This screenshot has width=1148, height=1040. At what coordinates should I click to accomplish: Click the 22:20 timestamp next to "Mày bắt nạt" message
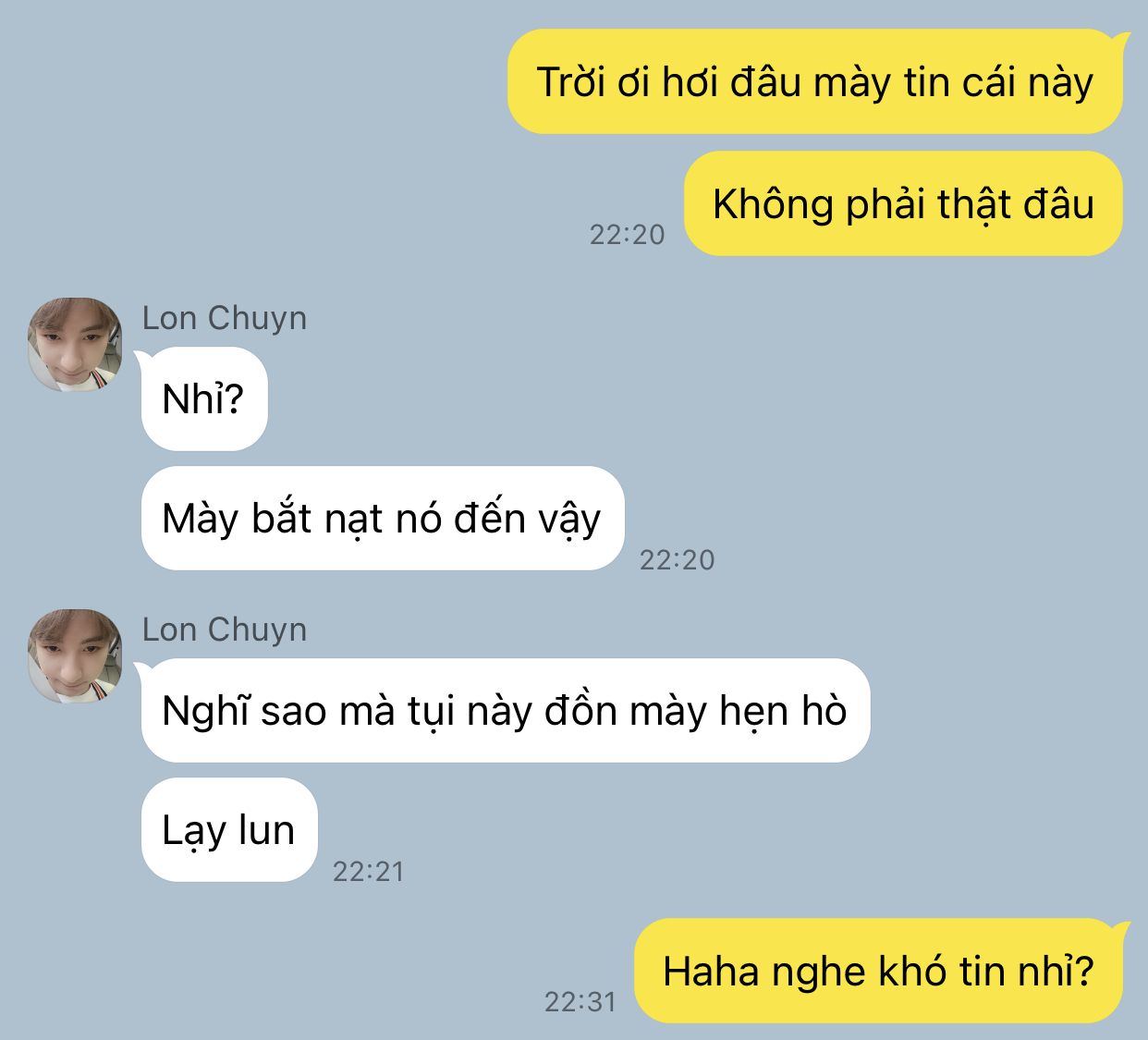pos(677,559)
